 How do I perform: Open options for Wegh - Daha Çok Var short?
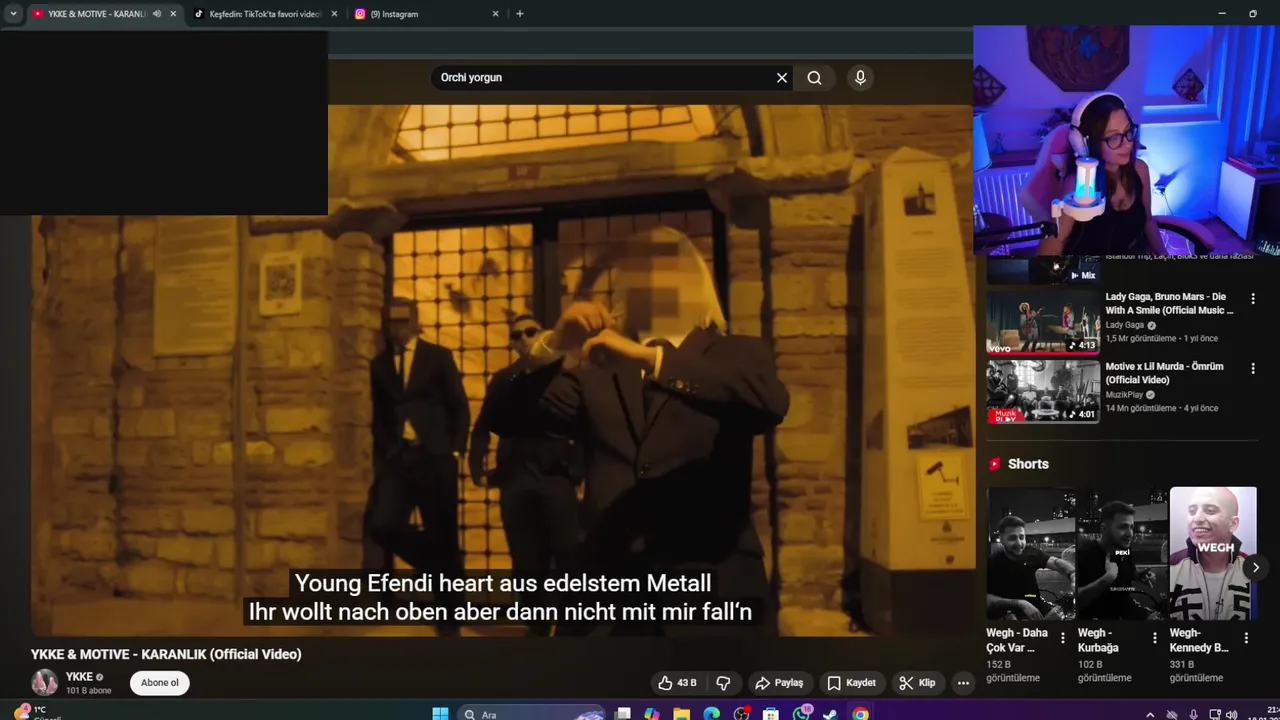tap(1063, 638)
